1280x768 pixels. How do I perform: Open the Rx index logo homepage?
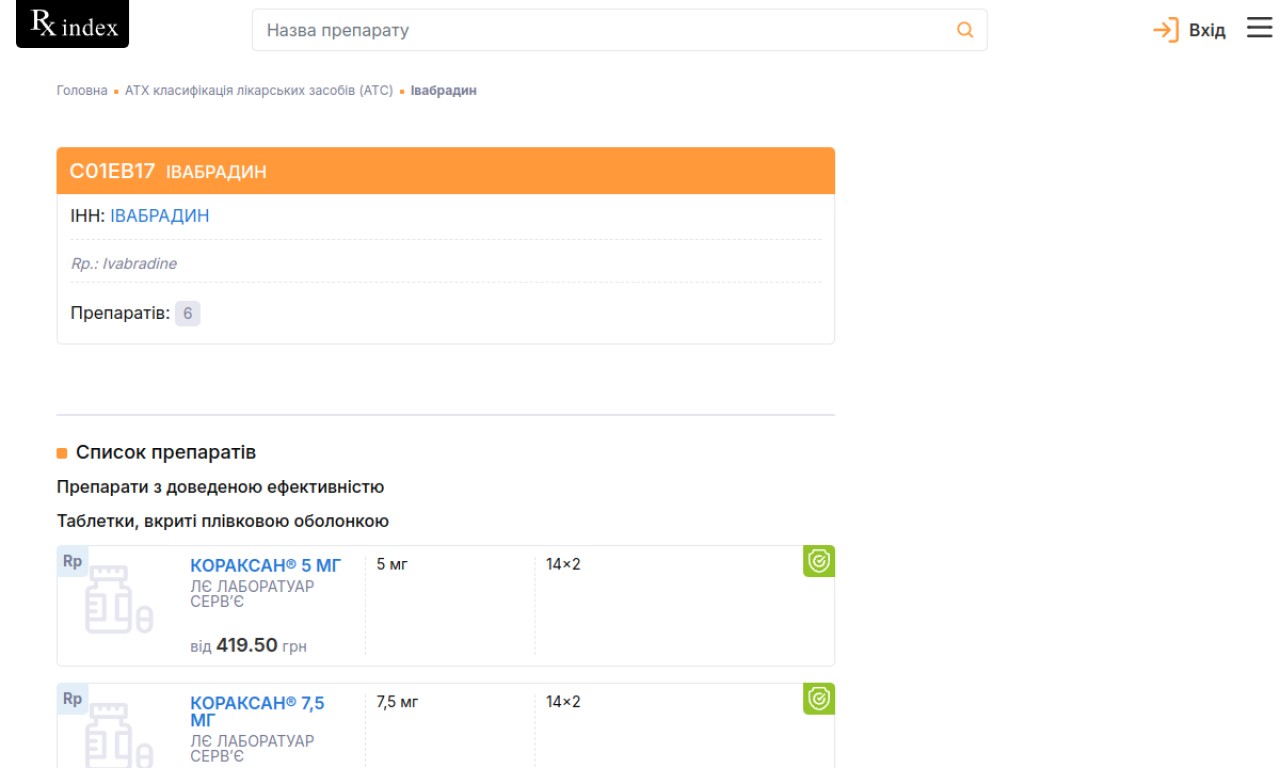point(72,24)
